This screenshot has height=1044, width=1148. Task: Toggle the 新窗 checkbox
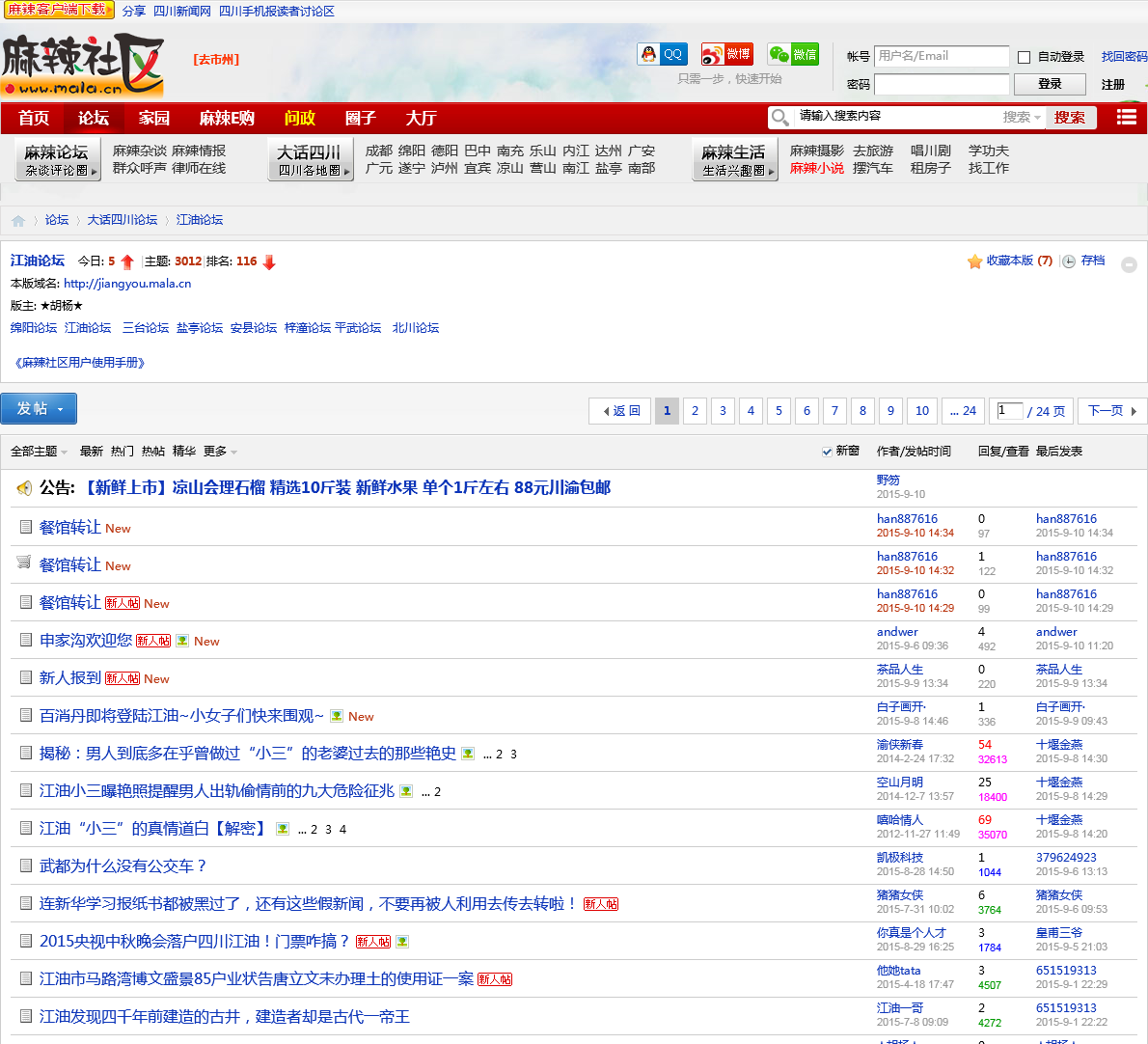point(827,452)
